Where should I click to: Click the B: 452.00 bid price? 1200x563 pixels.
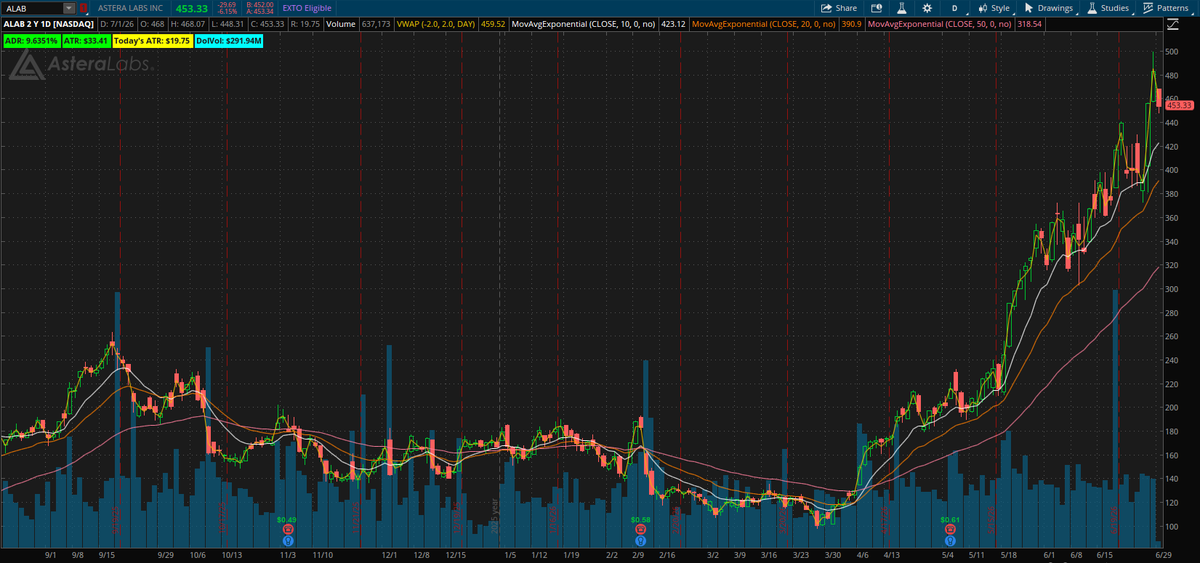[259, 4]
